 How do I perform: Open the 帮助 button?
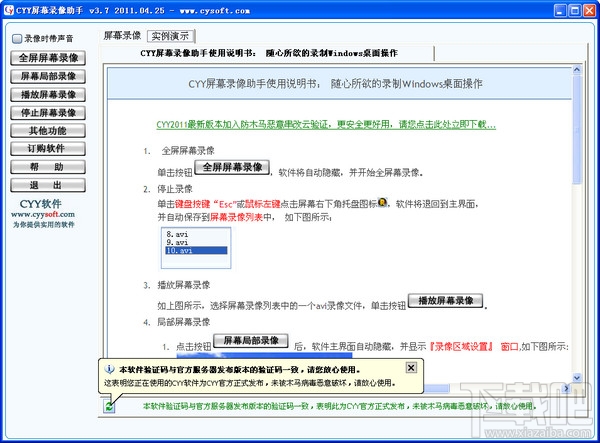point(48,167)
